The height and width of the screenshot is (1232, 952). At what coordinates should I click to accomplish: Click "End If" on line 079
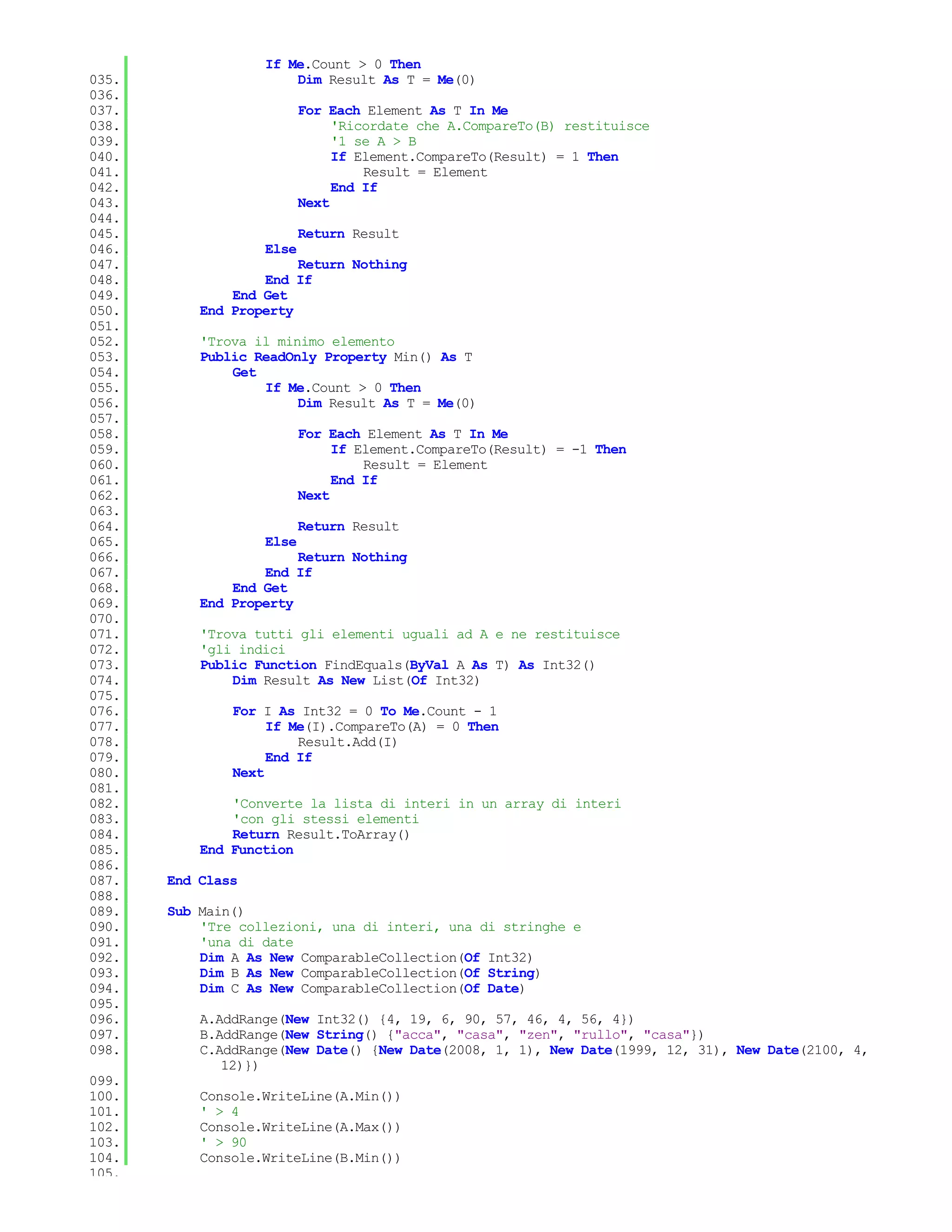click(x=288, y=758)
